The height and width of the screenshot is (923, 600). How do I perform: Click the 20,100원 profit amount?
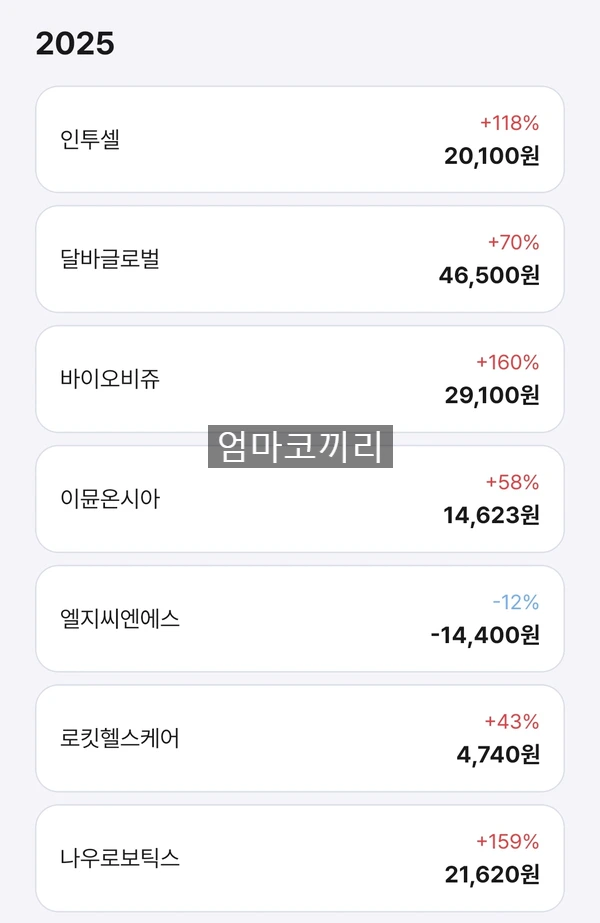pos(492,156)
